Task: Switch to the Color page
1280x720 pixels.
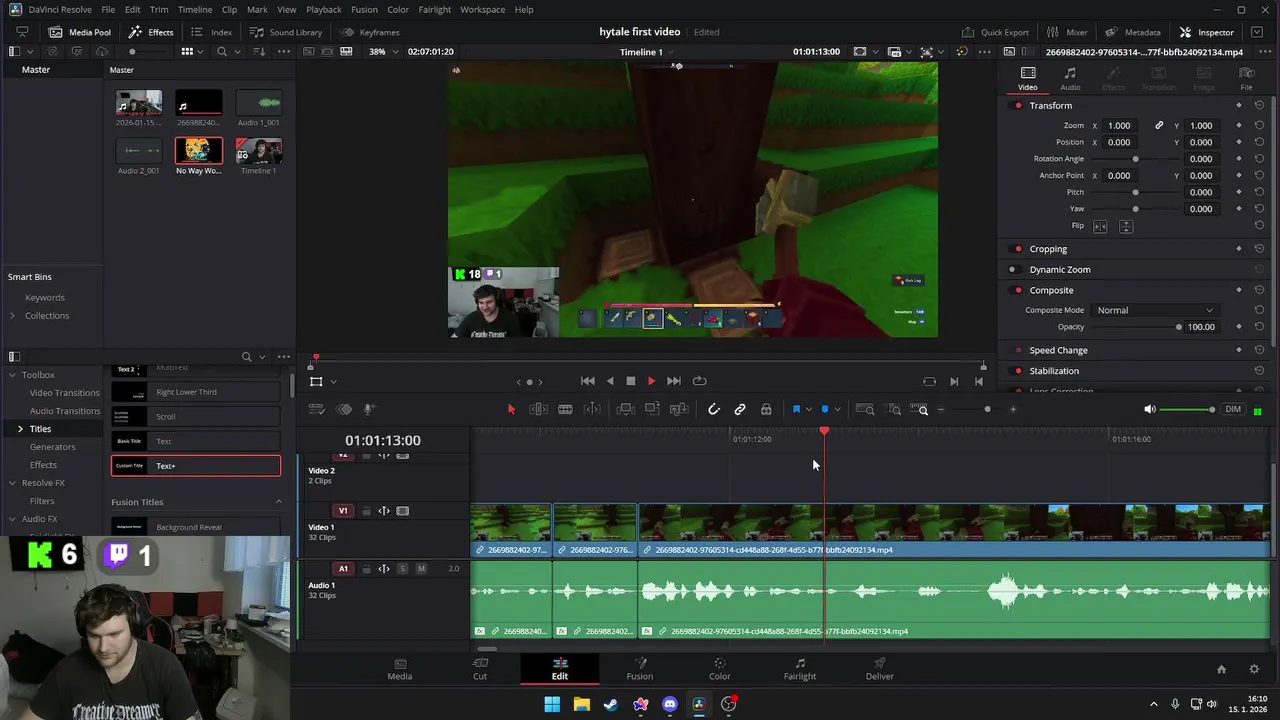Action: 719,669
